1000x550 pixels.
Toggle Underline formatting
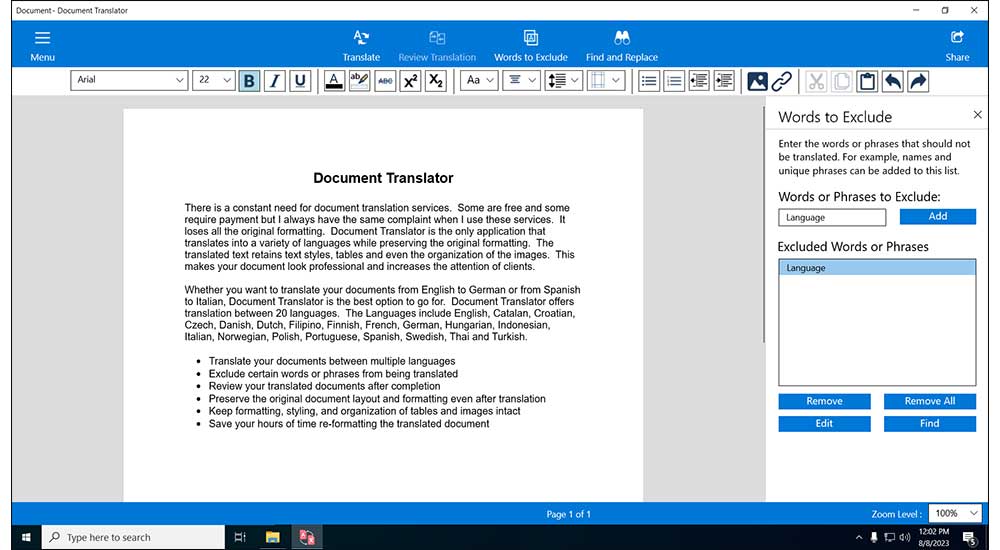[x=300, y=80]
